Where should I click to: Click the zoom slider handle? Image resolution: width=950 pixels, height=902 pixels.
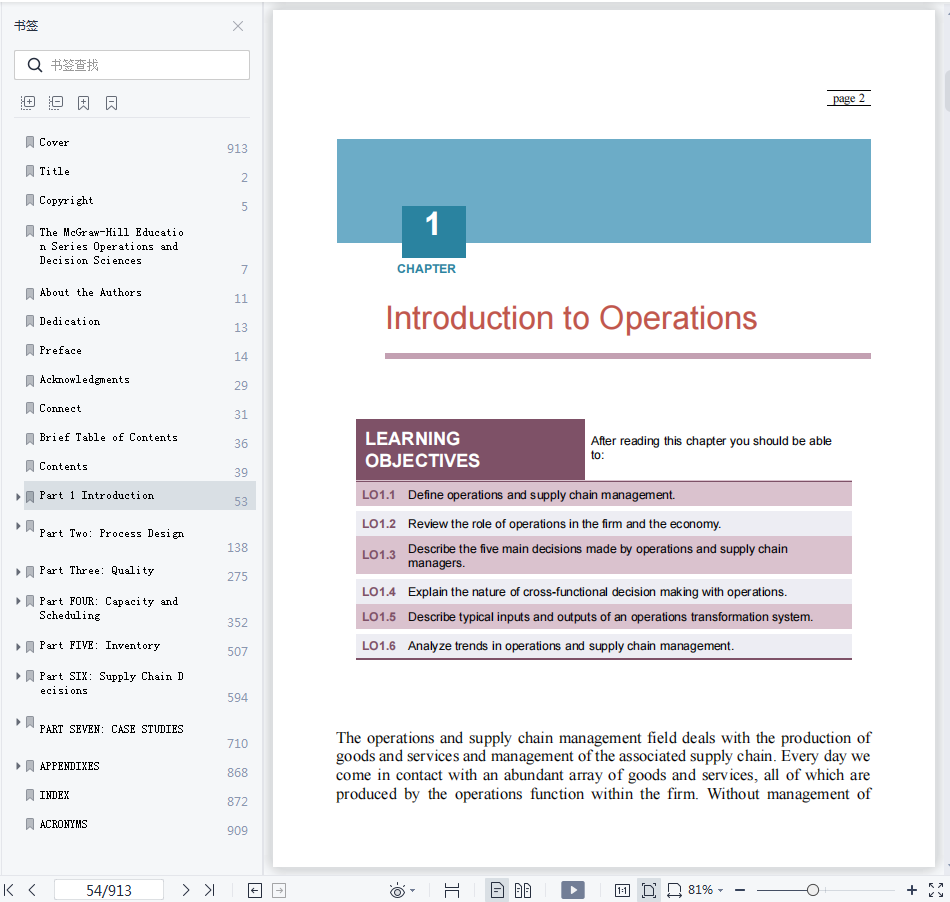click(x=813, y=890)
